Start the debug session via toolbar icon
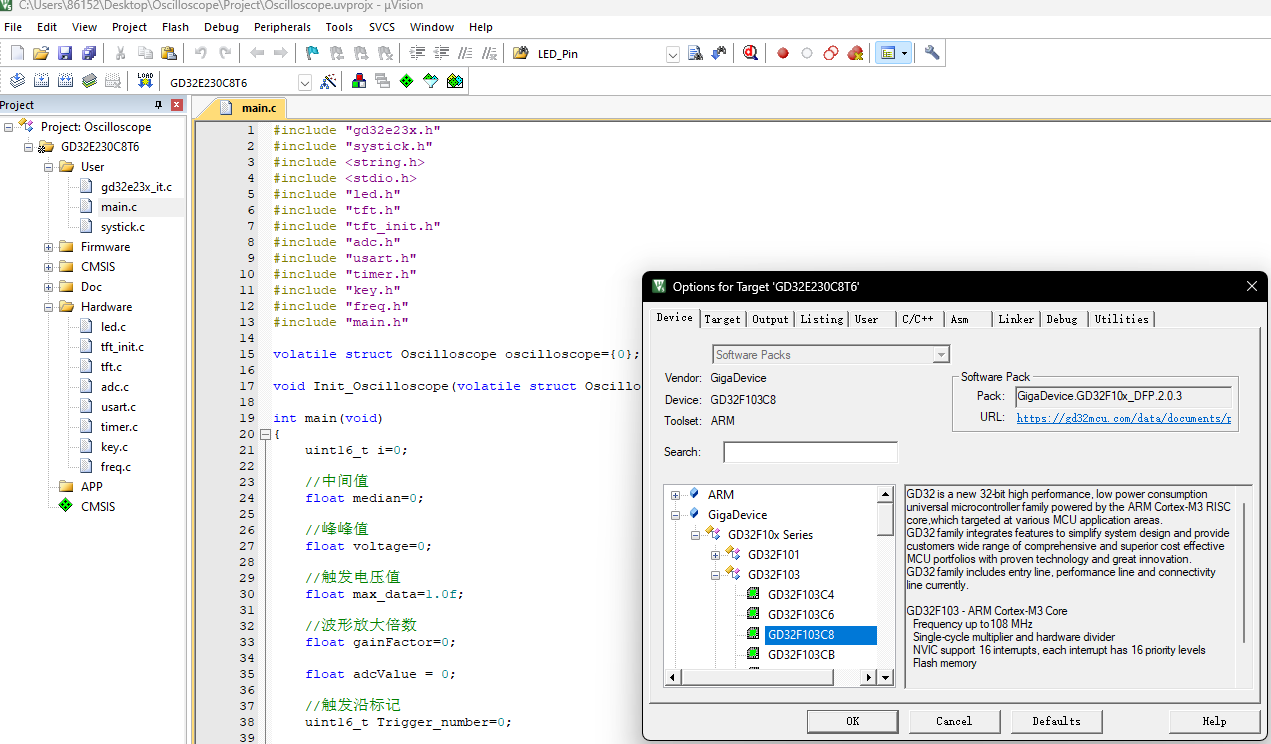The image size is (1271, 744). click(750, 53)
